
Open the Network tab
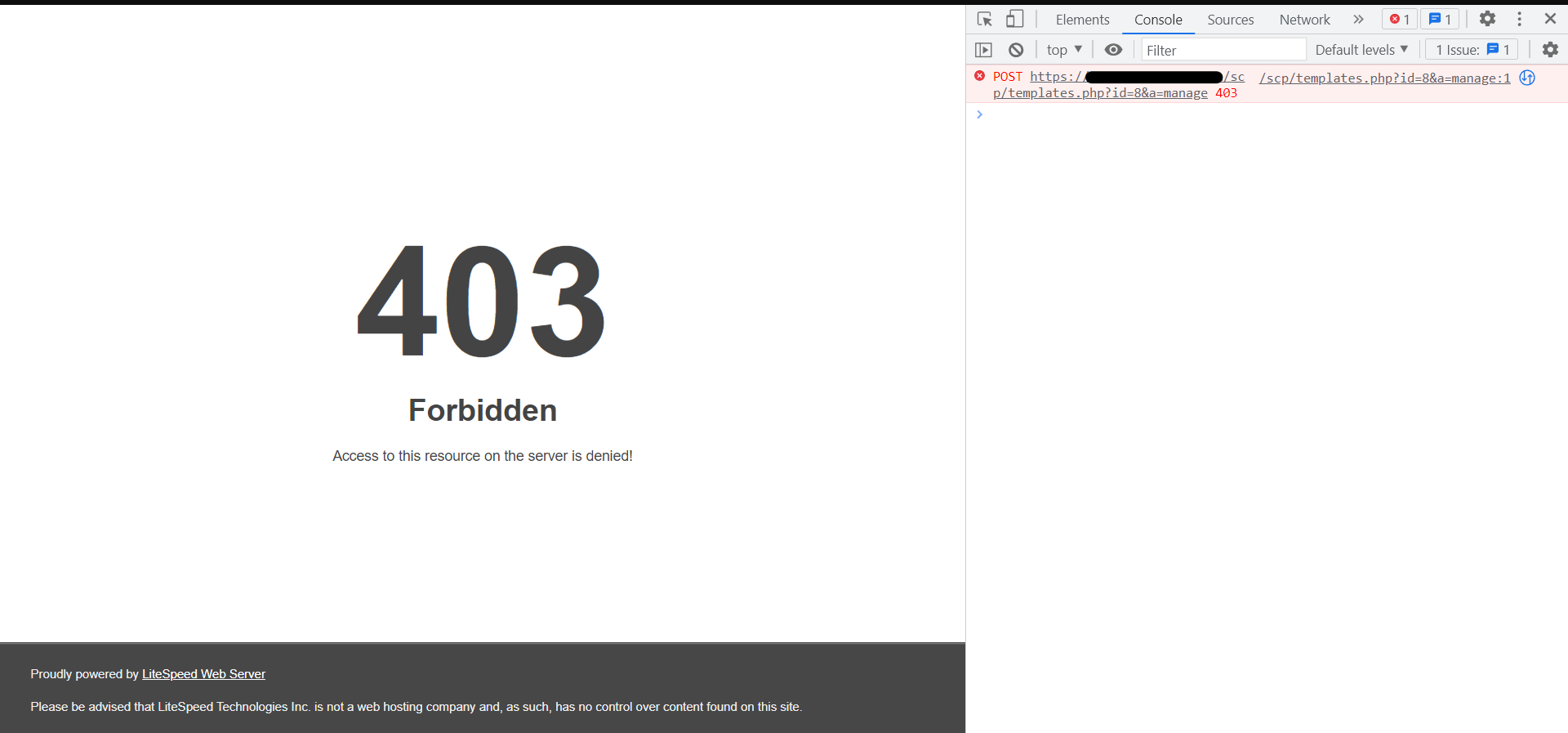1304,20
